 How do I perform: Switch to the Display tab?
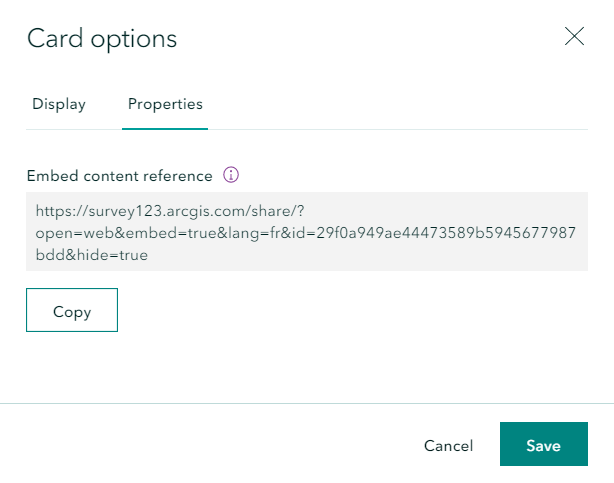(59, 104)
